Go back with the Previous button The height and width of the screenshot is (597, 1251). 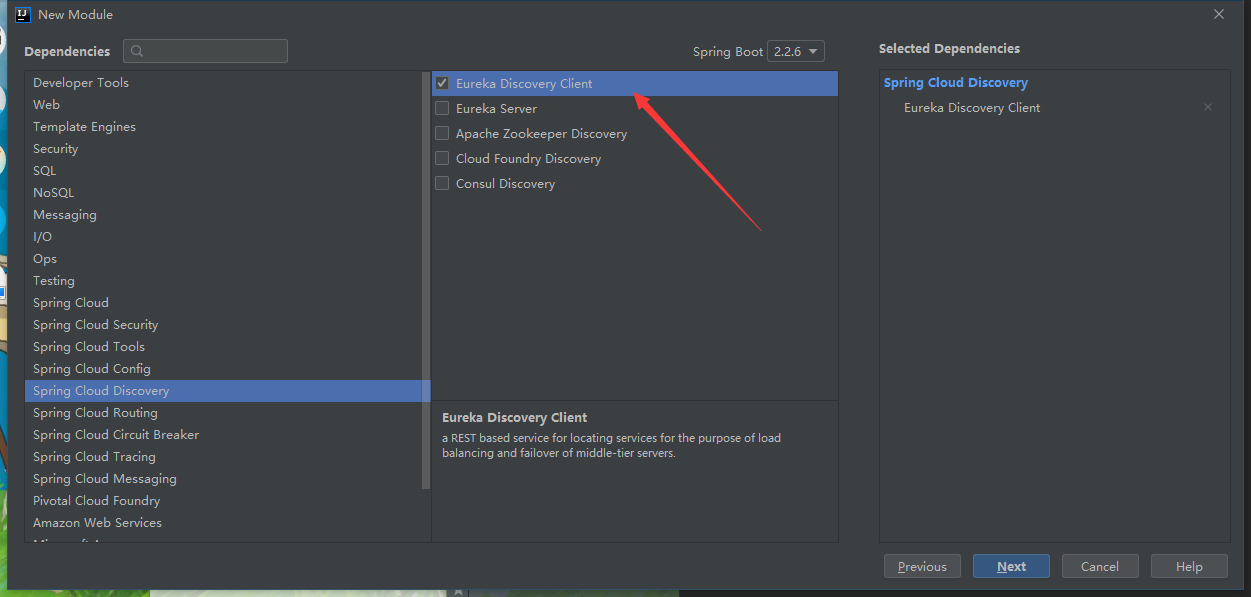(x=922, y=566)
